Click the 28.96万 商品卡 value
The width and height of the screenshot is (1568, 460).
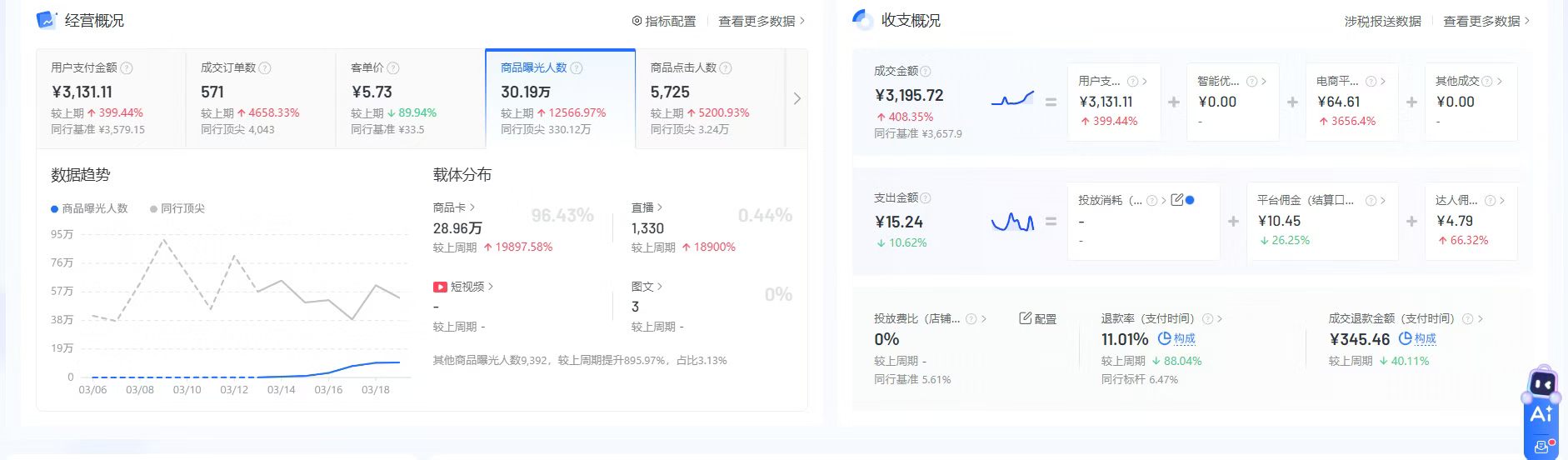coord(457,228)
